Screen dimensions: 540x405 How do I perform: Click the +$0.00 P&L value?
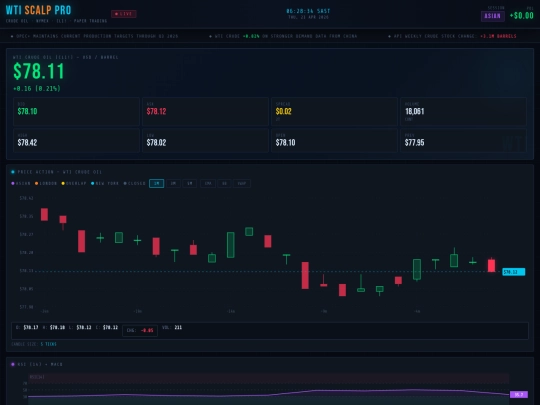521,15
